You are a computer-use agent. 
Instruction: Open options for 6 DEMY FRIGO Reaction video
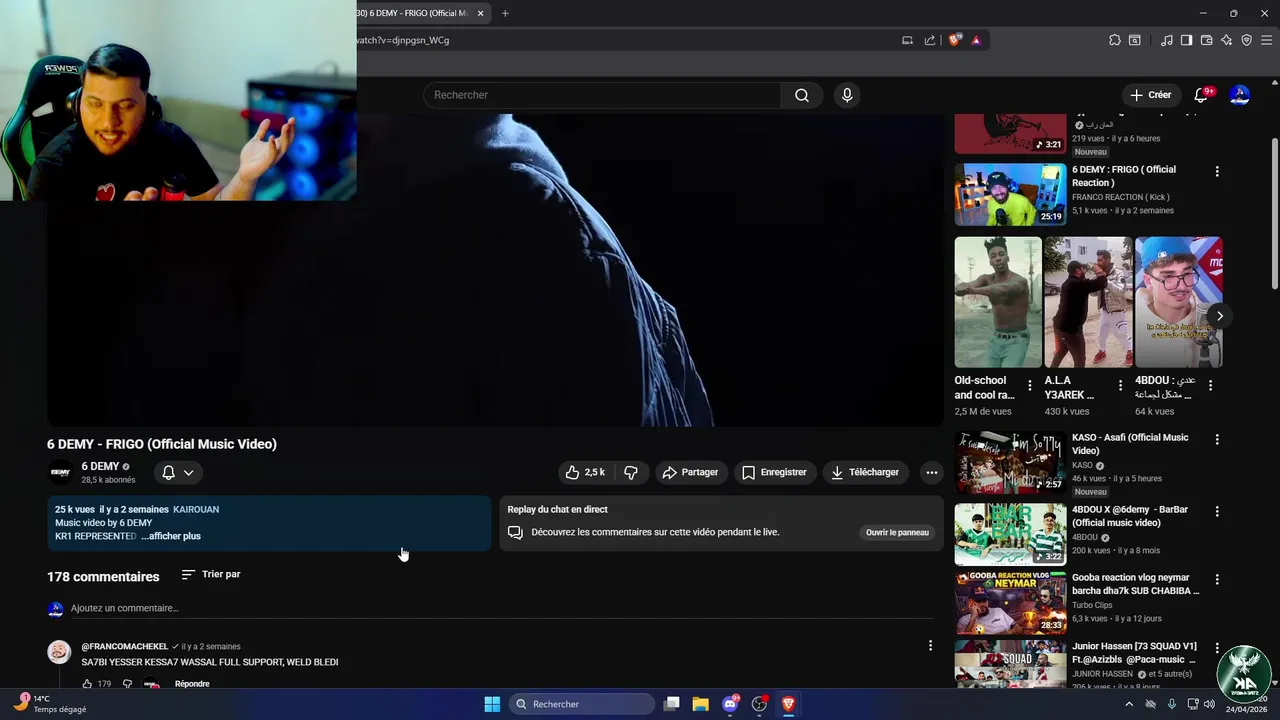click(x=1217, y=171)
